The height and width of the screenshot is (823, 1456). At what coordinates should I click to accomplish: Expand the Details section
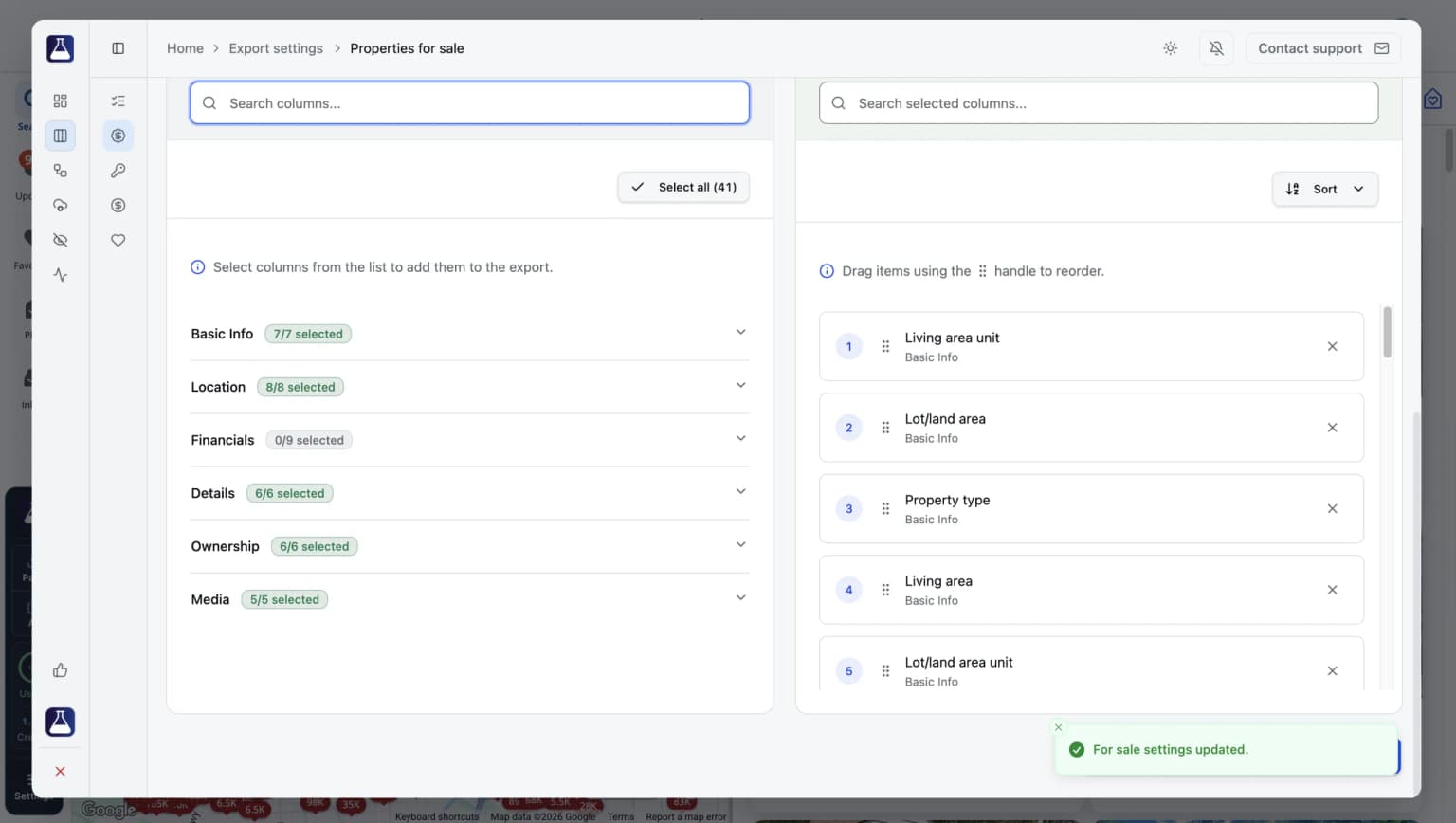469,493
